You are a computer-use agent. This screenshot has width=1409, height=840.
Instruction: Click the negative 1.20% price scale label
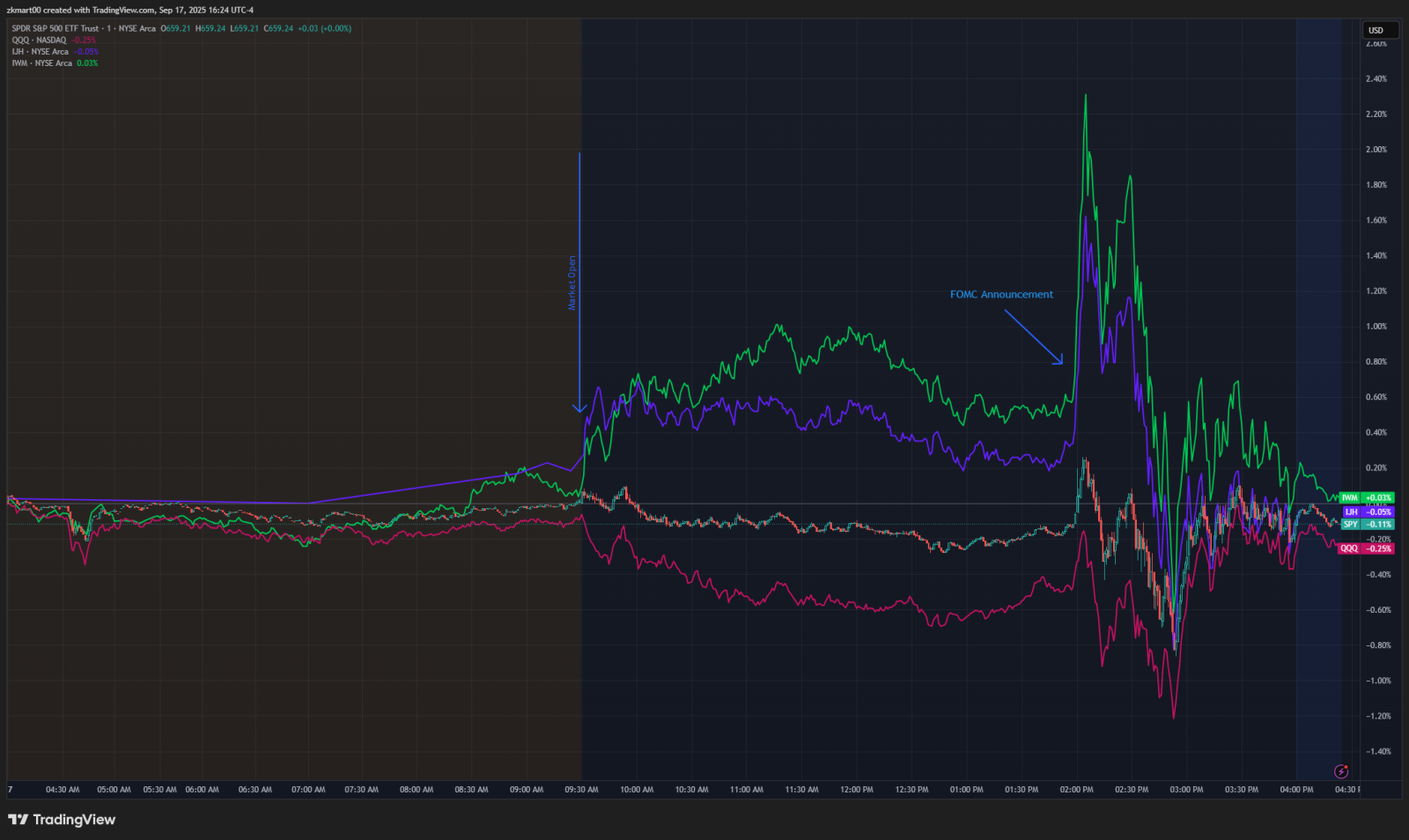pyautogui.click(x=1378, y=716)
